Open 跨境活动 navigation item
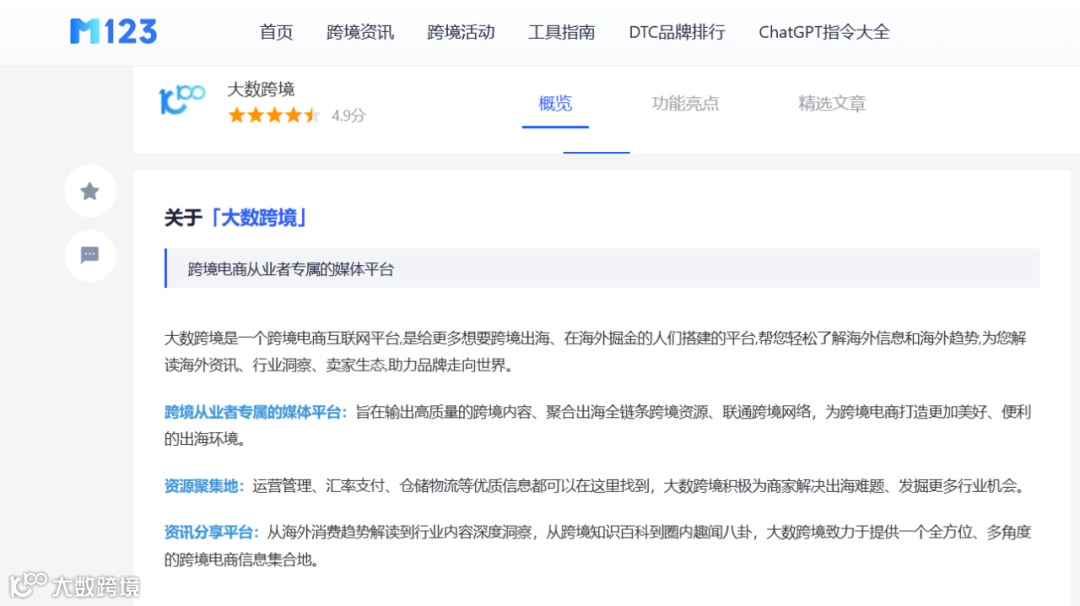Image resolution: width=1080 pixels, height=606 pixels. 461,32
